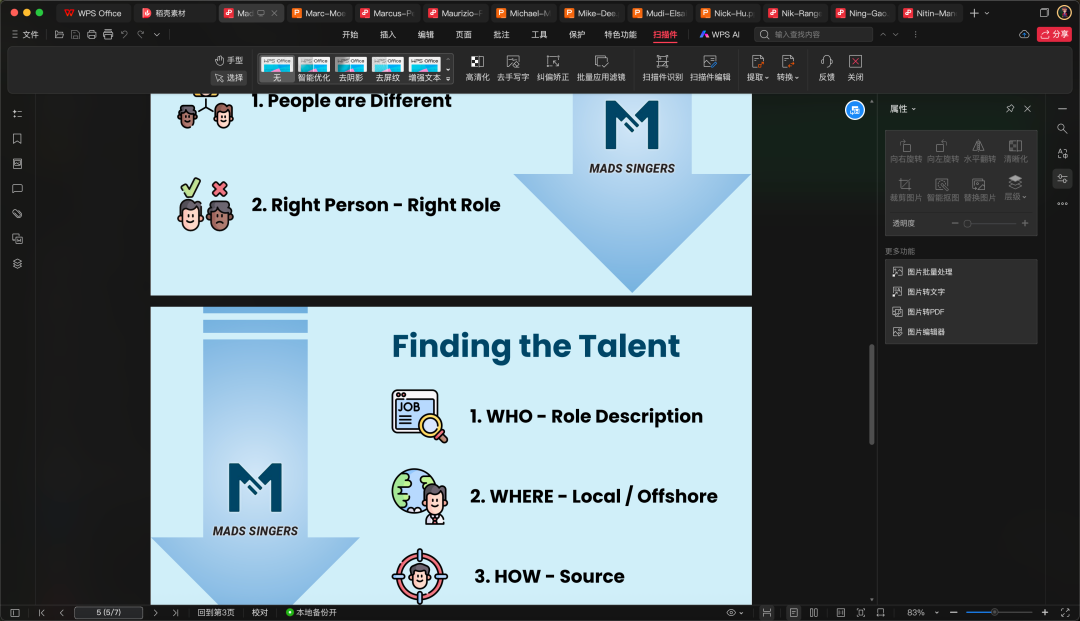The width and height of the screenshot is (1080, 621).
Task: Click the search icon in right strip
Action: click(1062, 129)
